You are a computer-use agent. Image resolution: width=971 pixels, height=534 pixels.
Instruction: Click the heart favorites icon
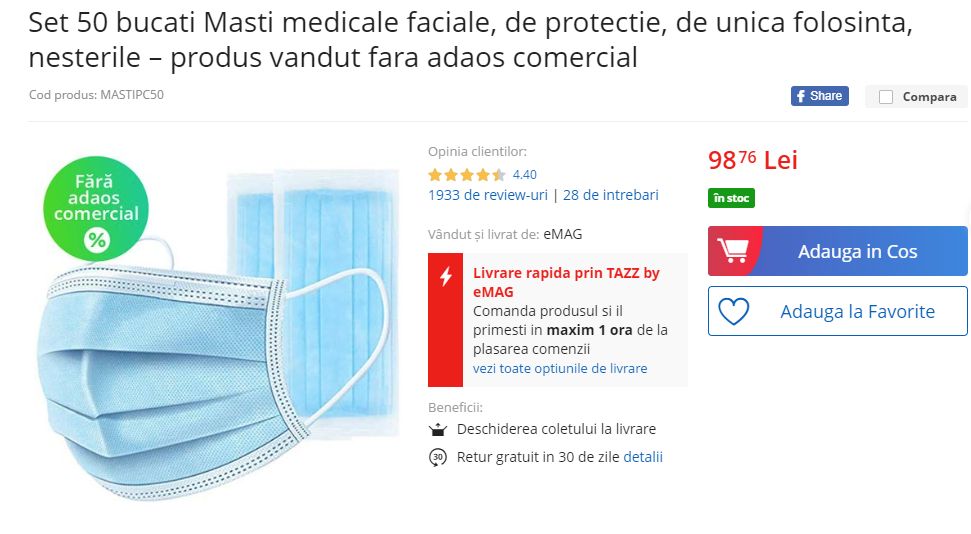click(733, 311)
